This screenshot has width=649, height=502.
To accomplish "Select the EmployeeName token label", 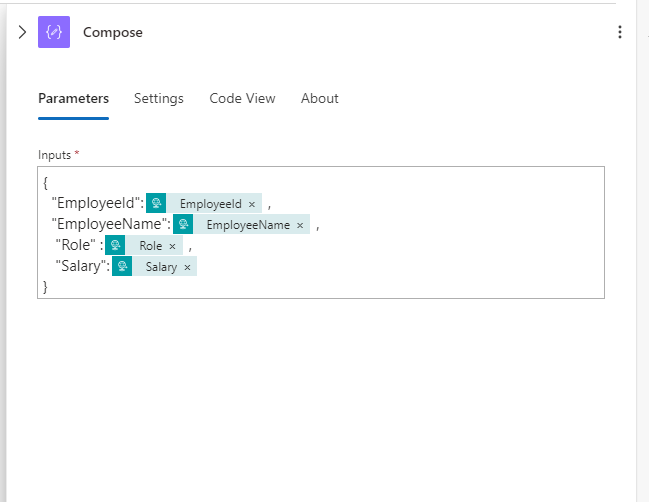I will [x=248, y=225].
